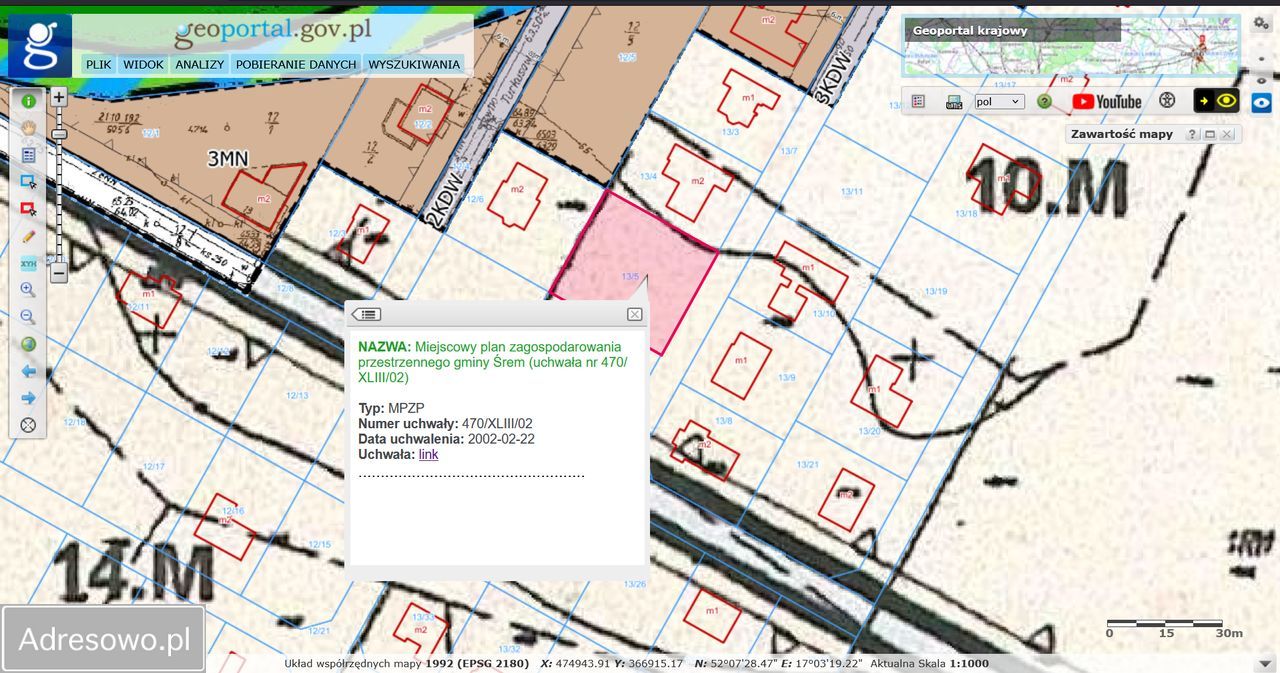This screenshot has width=1280, height=673.
Task: Open the POBIERANIE DANYCH menu
Action: [x=296, y=64]
